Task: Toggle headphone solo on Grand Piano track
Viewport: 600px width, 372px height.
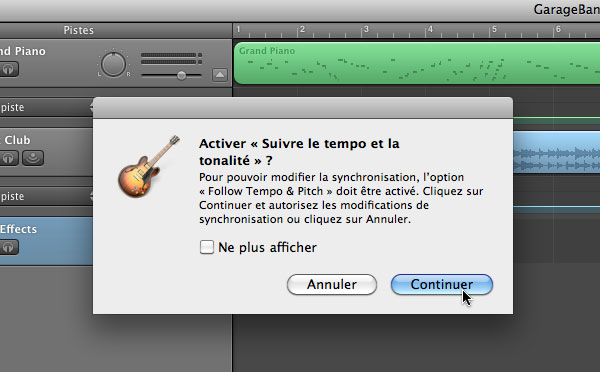Action: [x=8, y=69]
